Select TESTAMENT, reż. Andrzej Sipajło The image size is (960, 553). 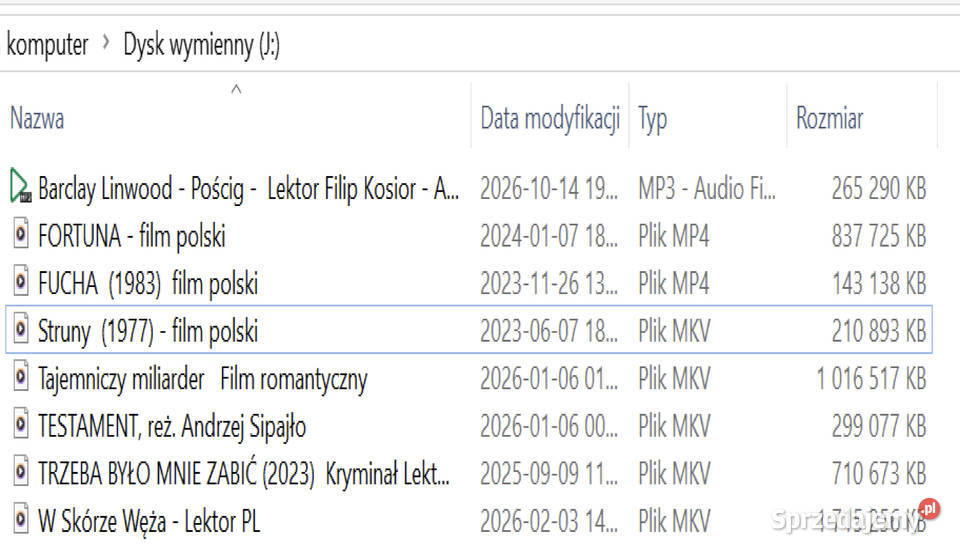[171, 427]
